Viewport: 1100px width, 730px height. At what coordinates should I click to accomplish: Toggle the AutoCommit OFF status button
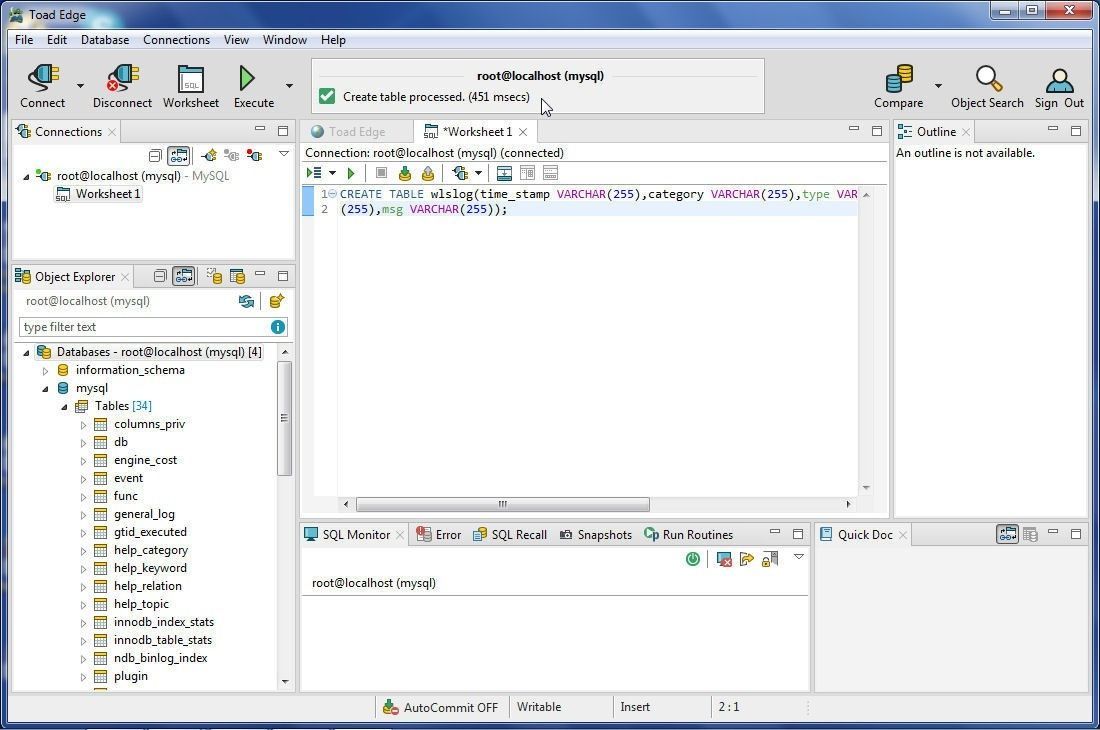click(441, 708)
